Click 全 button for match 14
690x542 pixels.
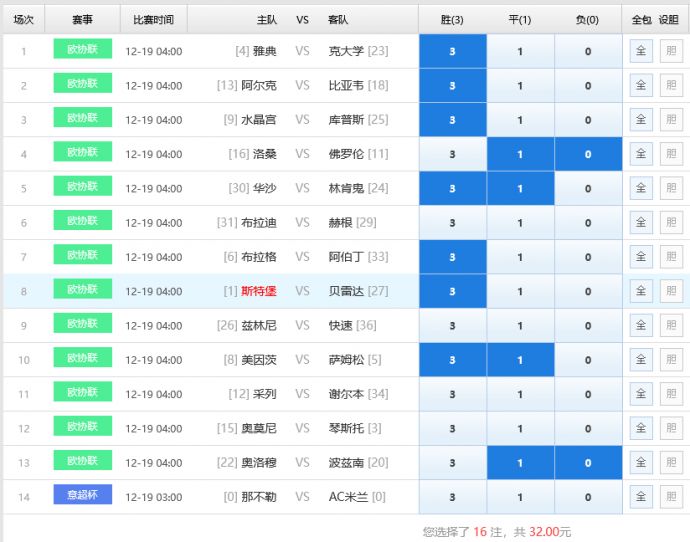(641, 497)
